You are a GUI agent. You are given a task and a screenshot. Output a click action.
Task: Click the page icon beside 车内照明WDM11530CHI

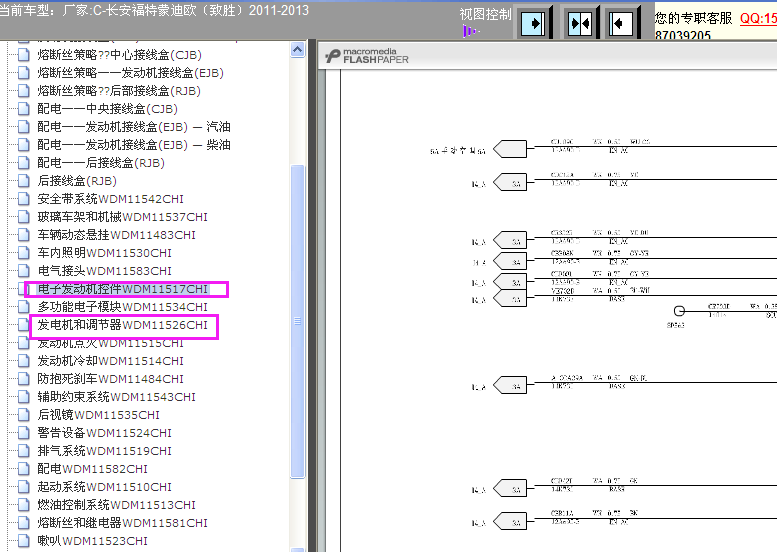(24, 253)
